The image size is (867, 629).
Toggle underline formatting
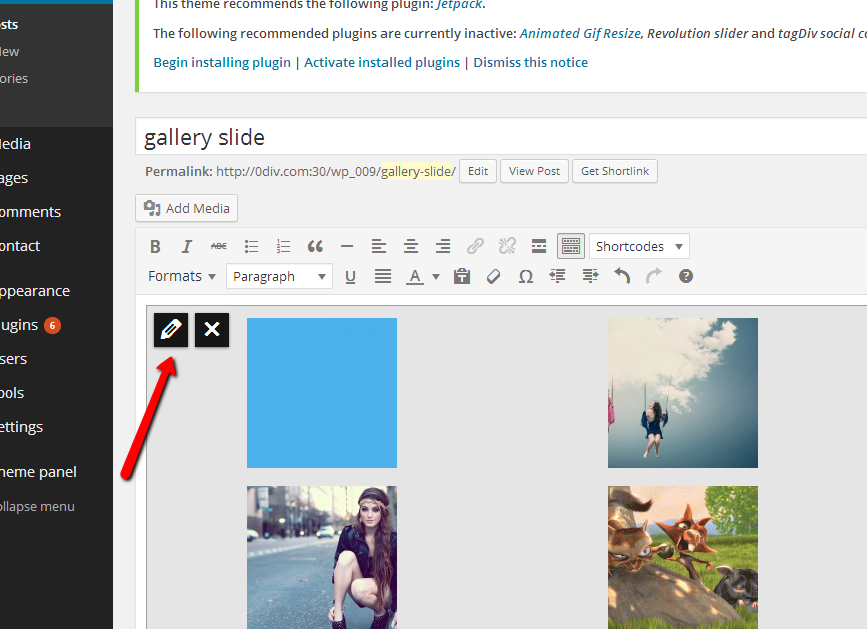[350, 277]
